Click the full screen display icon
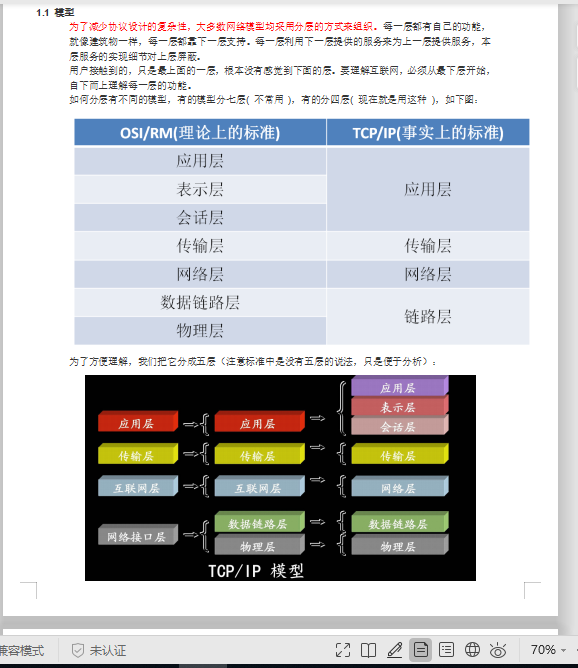Viewport: 578px width, 668px height. [x=342, y=650]
